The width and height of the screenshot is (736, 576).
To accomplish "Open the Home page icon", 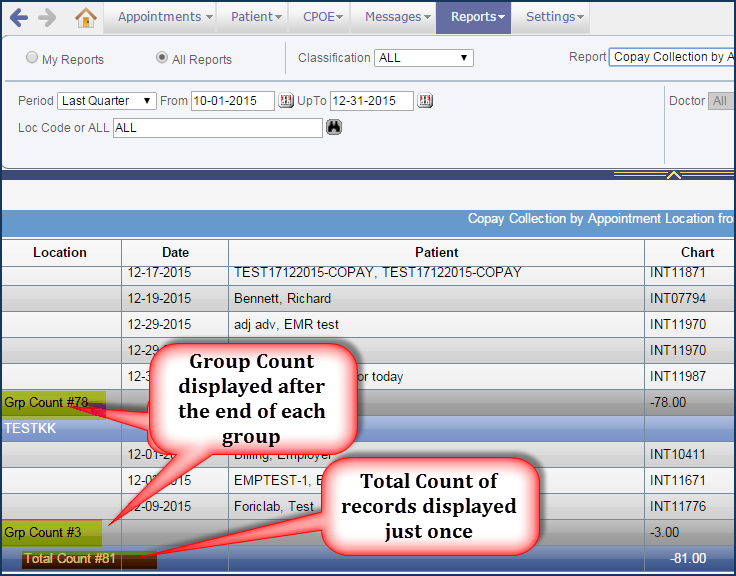I will coord(86,17).
